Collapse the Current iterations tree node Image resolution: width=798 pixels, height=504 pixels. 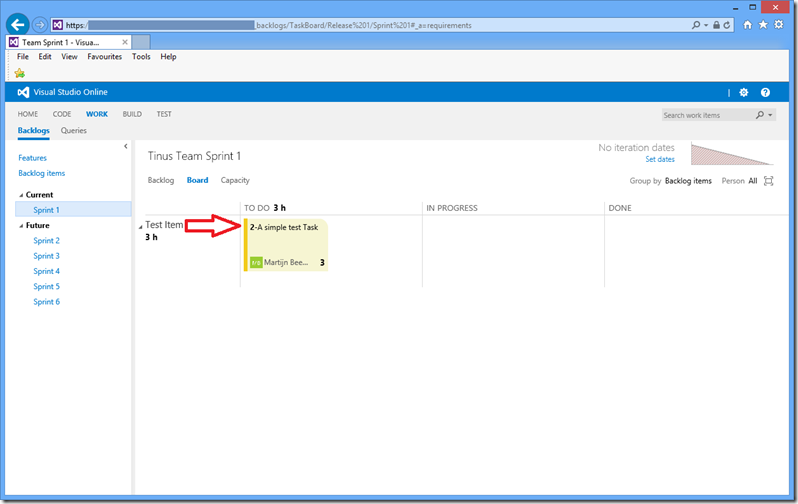[x=21, y=195]
